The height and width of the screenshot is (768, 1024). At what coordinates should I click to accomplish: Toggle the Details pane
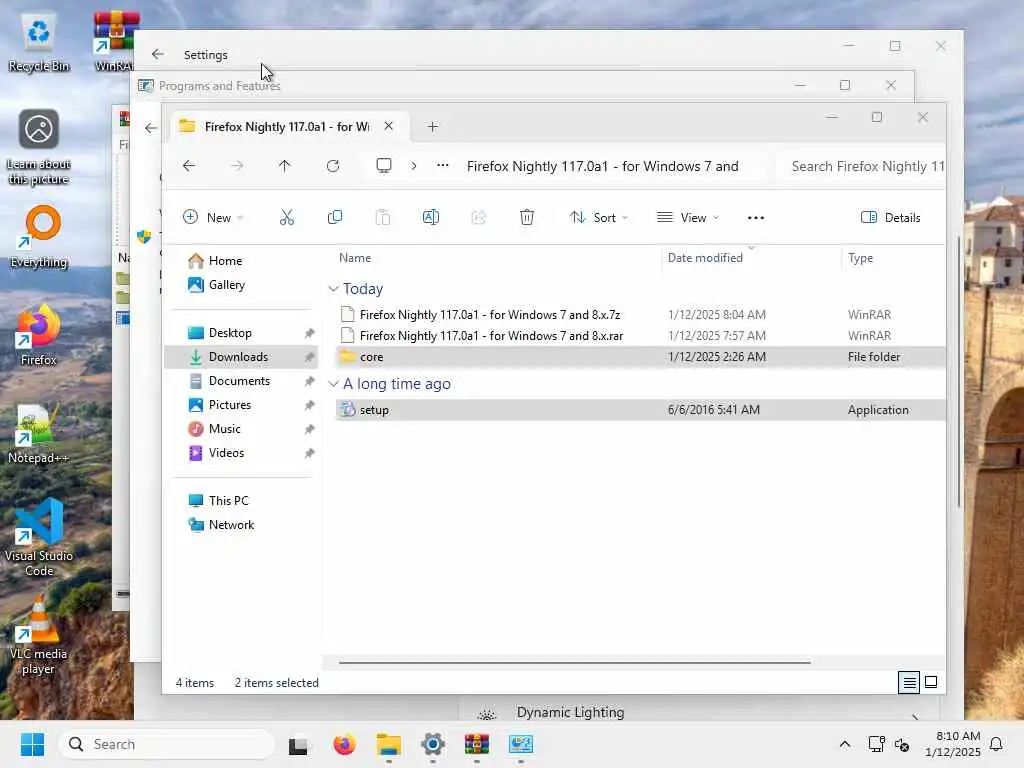coord(891,217)
